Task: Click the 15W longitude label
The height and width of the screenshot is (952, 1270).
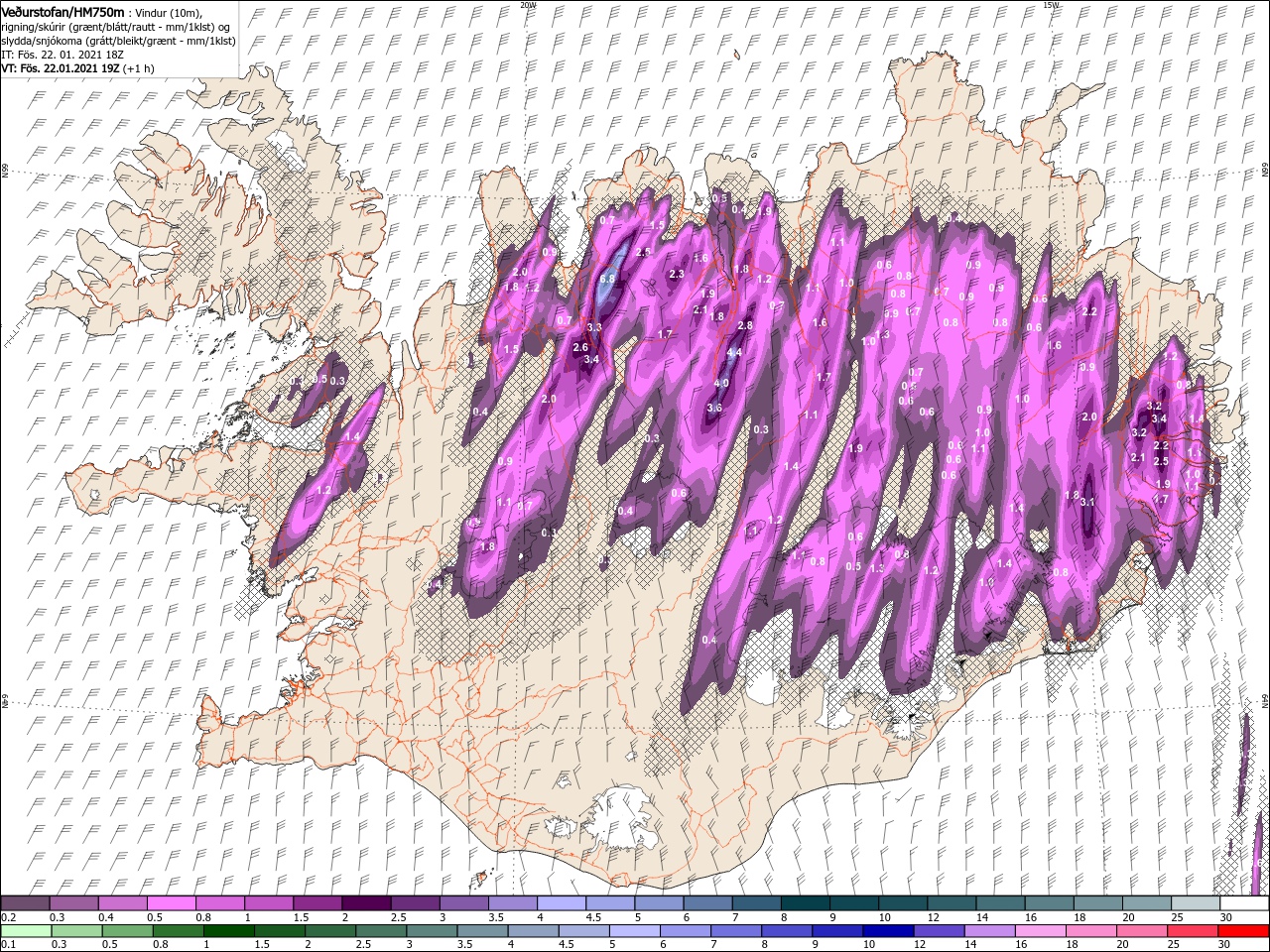Action: (1050, 5)
